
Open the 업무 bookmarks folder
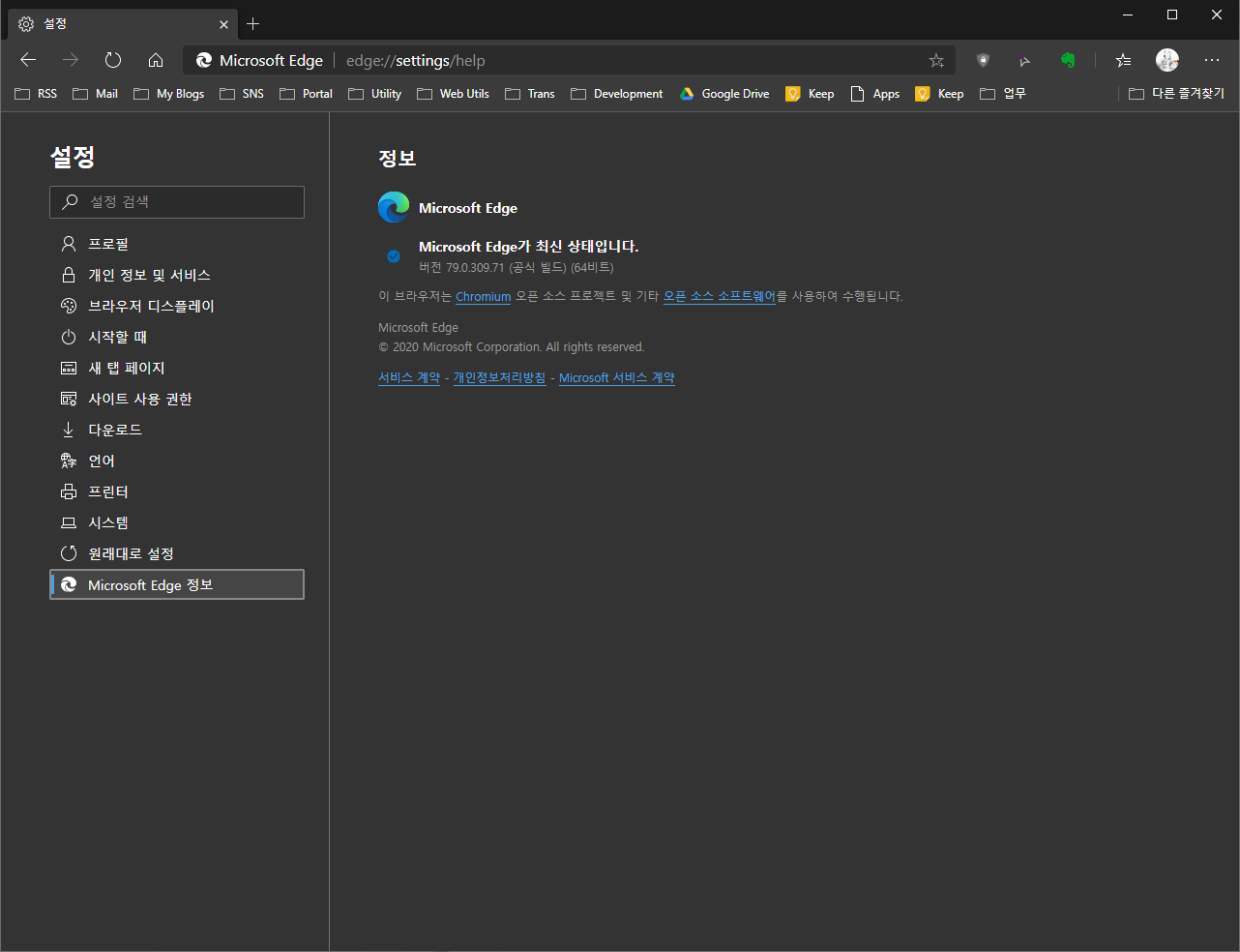1002,94
